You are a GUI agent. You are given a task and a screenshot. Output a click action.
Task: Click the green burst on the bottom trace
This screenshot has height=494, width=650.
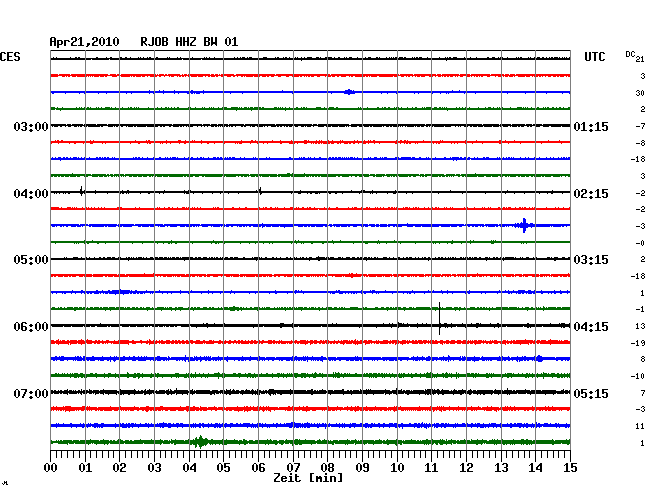coord(201,442)
